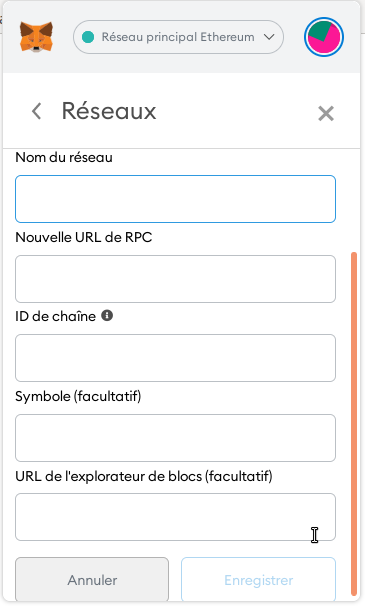This screenshot has width=365, height=606.
Task: Focus the Nom du réseau input field
Action: pos(176,199)
